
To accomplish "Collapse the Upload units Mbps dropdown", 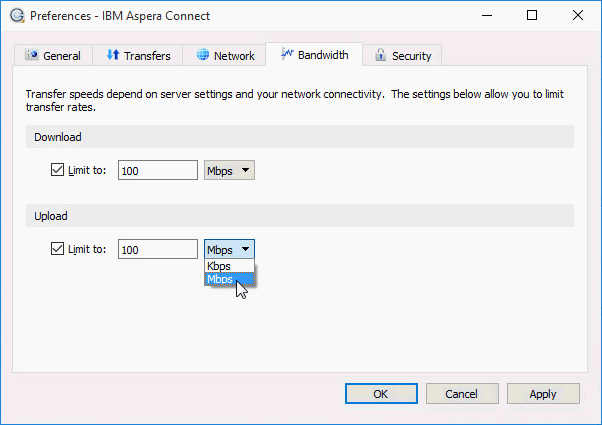I will pos(229,249).
